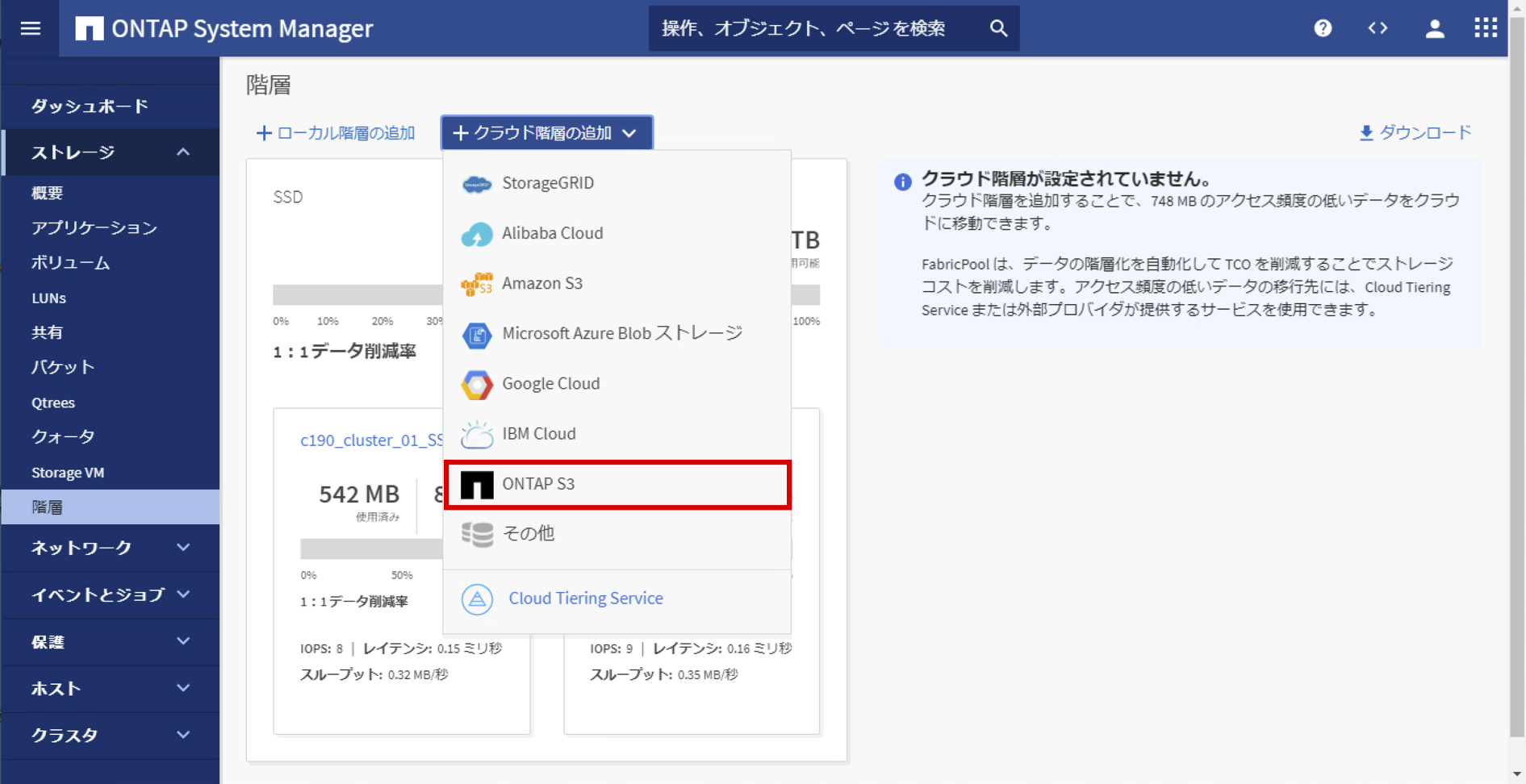Click the search magnifier icon
1526x784 pixels.
998,28
